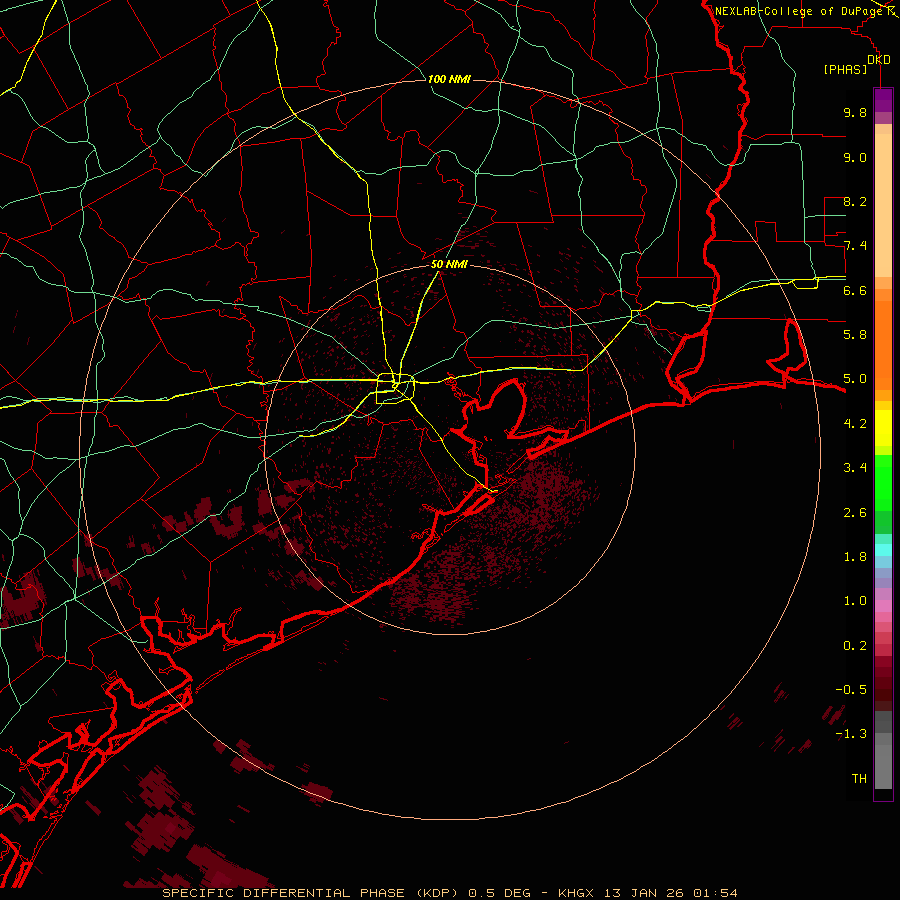The height and width of the screenshot is (900, 900).
Task: Click the 'DKD' product code label
Action: pyautogui.click(x=879, y=60)
